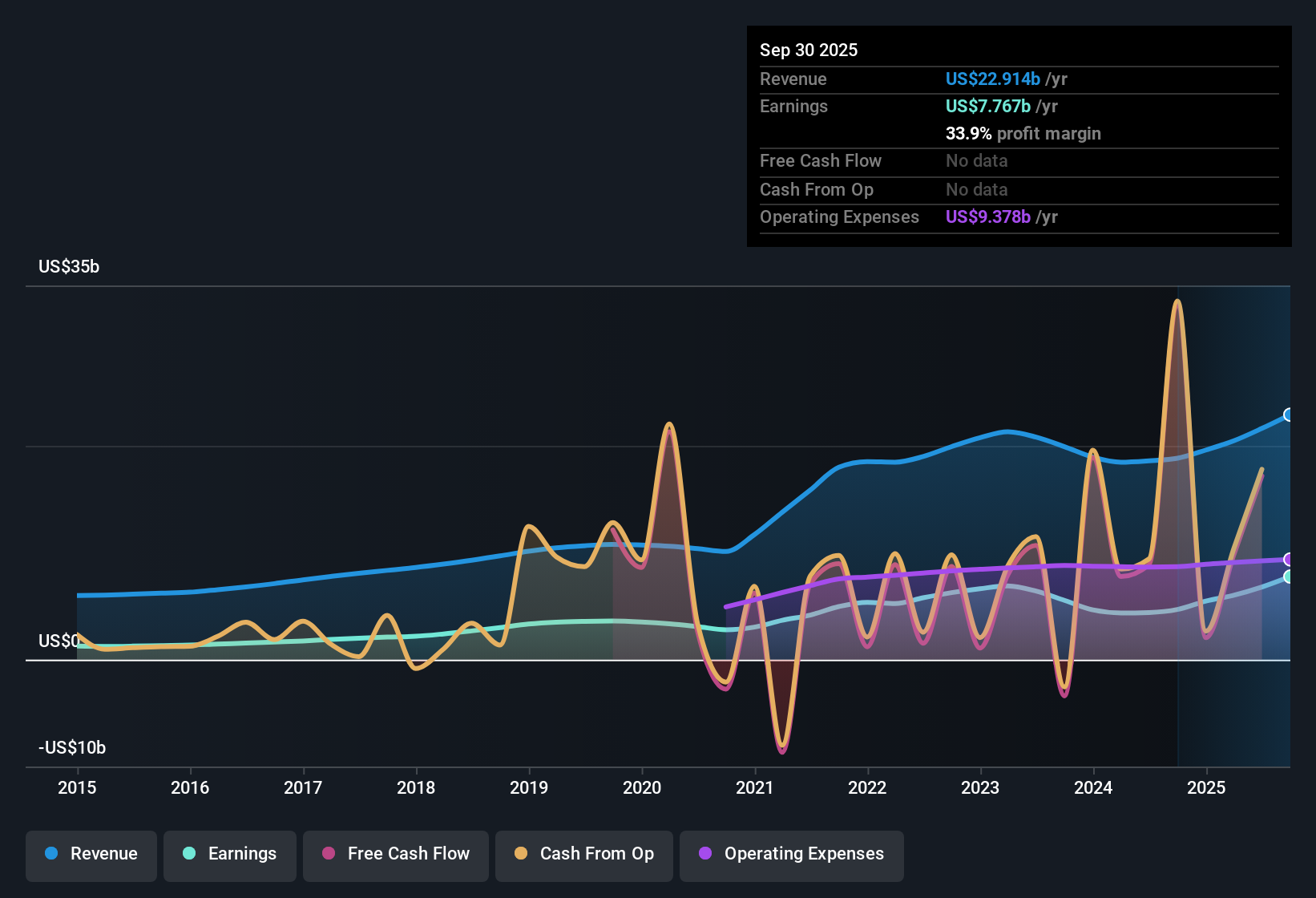Click the US$22.914b Revenue value
Viewport: 1316px width, 898px height.
click(993, 79)
